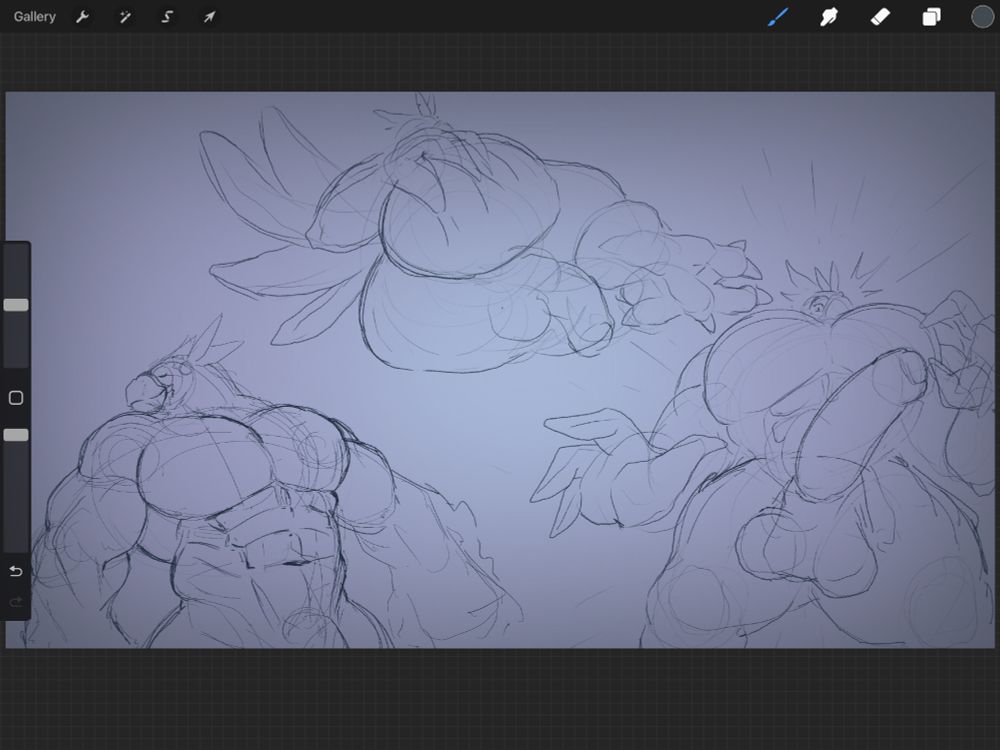Open the Layers panel
The height and width of the screenshot is (750, 1000).
pyautogui.click(x=931, y=17)
